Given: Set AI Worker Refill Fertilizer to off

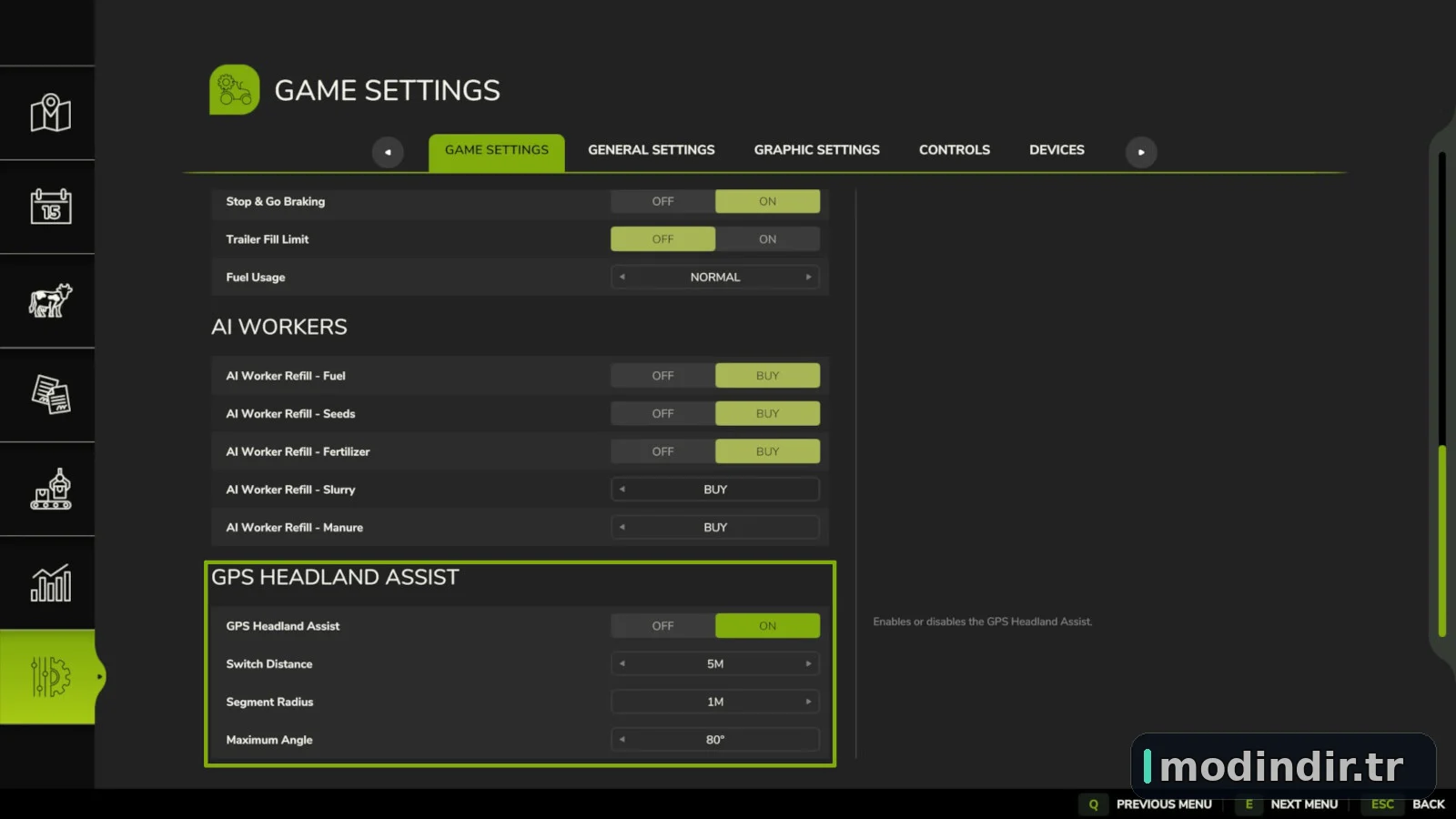Looking at the screenshot, I should [x=662, y=451].
